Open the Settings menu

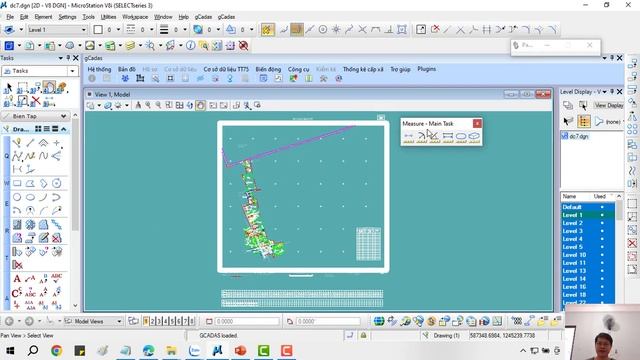(x=67, y=17)
